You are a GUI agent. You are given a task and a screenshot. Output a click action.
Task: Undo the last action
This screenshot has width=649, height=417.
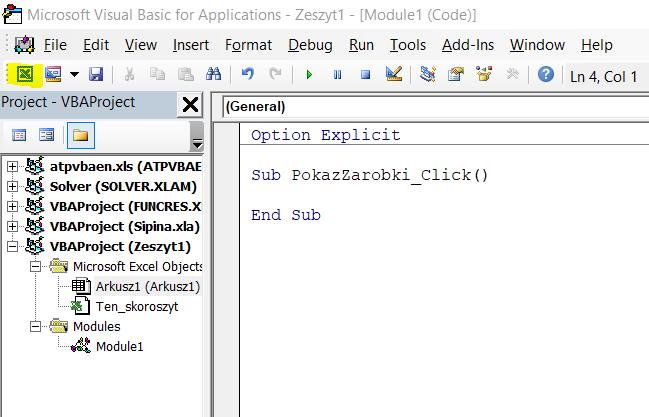click(248, 75)
